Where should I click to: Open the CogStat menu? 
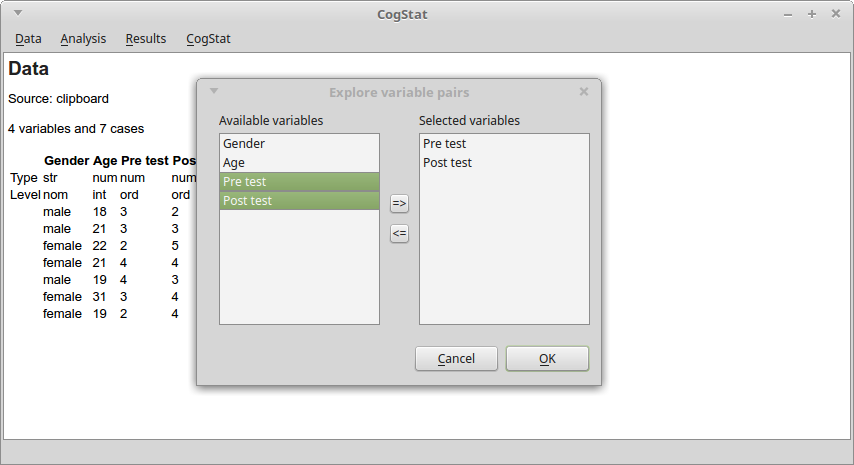coord(208,39)
